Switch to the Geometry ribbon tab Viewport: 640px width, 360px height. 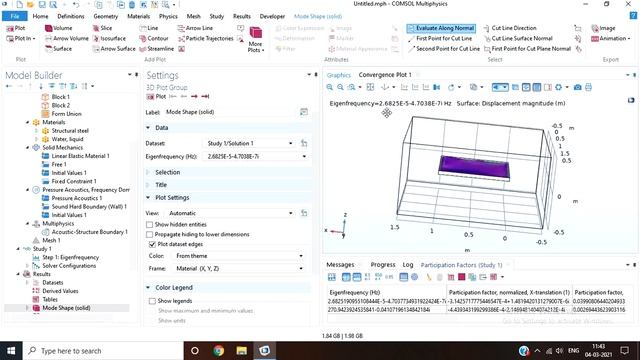pyautogui.click(x=106, y=16)
